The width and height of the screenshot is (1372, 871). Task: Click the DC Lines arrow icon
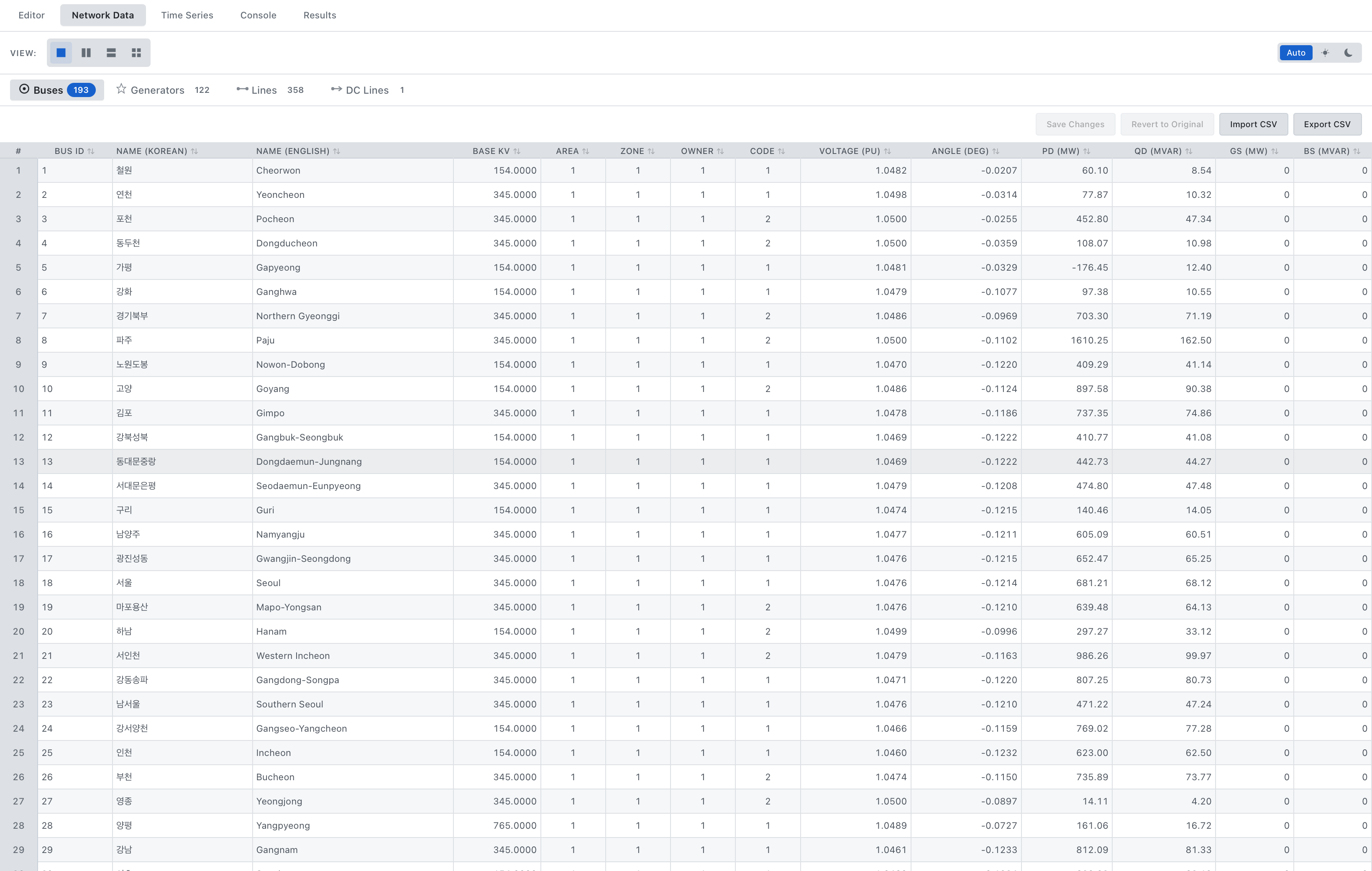(336, 90)
